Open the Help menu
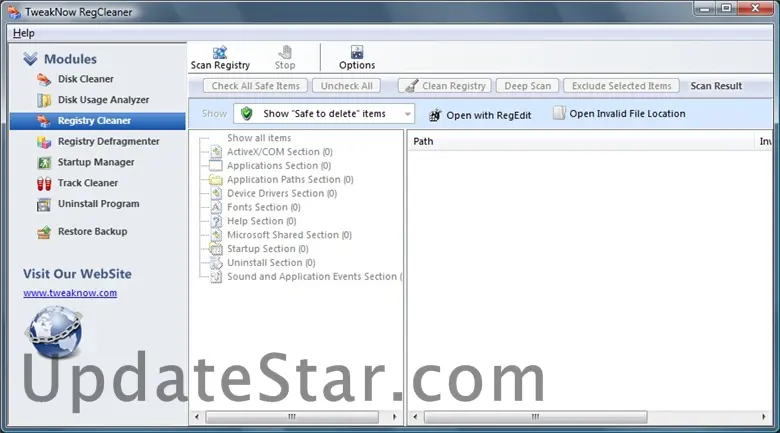The width and height of the screenshot is (780, 433). 23,33
